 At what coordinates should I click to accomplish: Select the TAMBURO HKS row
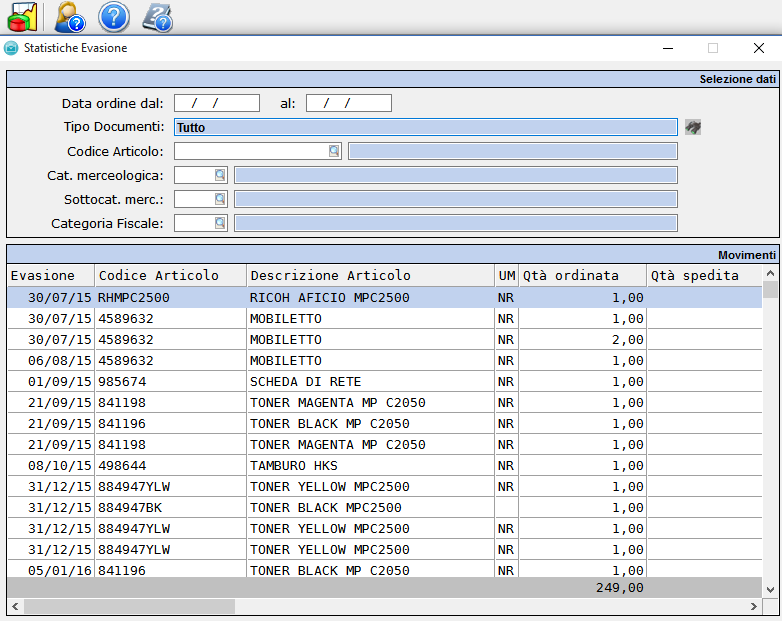click(385, 465)
